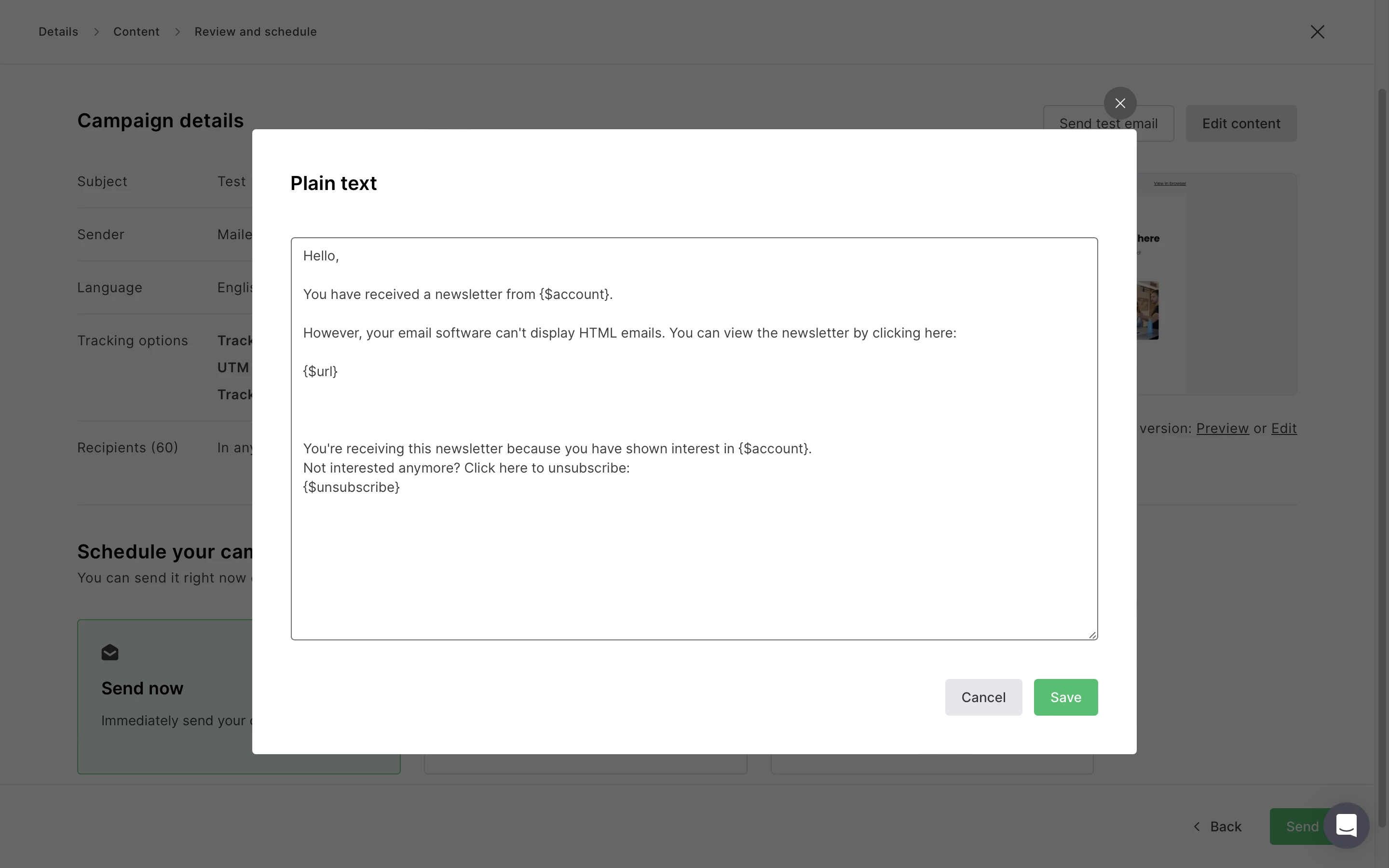Close the campaign editor with the X
Viewport: 1389px width, 868px height.
(1317, 32)
